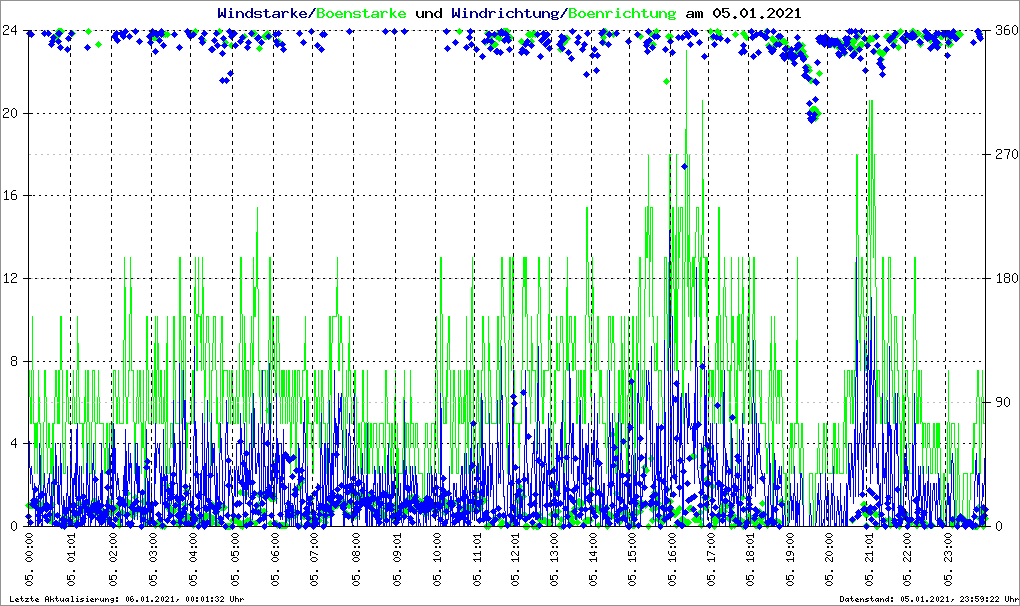
Task: Click the time label '05. 03:00'
Action: coord(153,560)
